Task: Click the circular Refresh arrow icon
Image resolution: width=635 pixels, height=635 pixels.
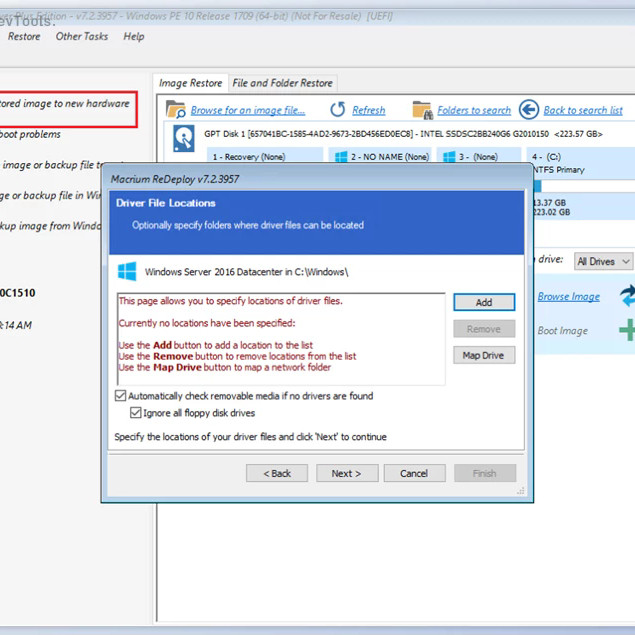Action: (x=337, y=109)
